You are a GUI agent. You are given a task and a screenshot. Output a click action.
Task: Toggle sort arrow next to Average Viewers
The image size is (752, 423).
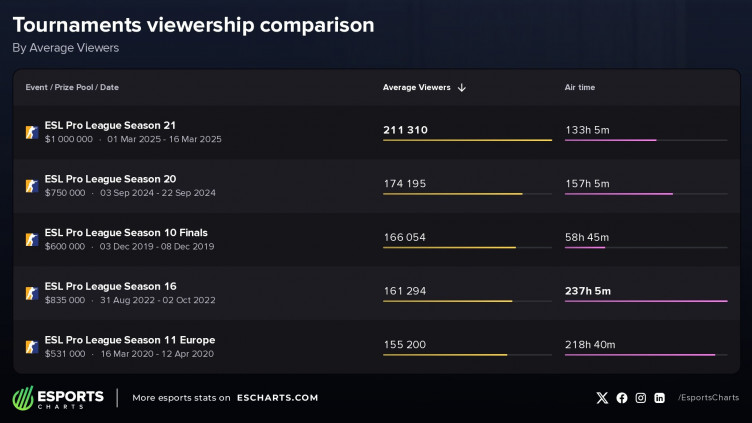pos(462,88)
